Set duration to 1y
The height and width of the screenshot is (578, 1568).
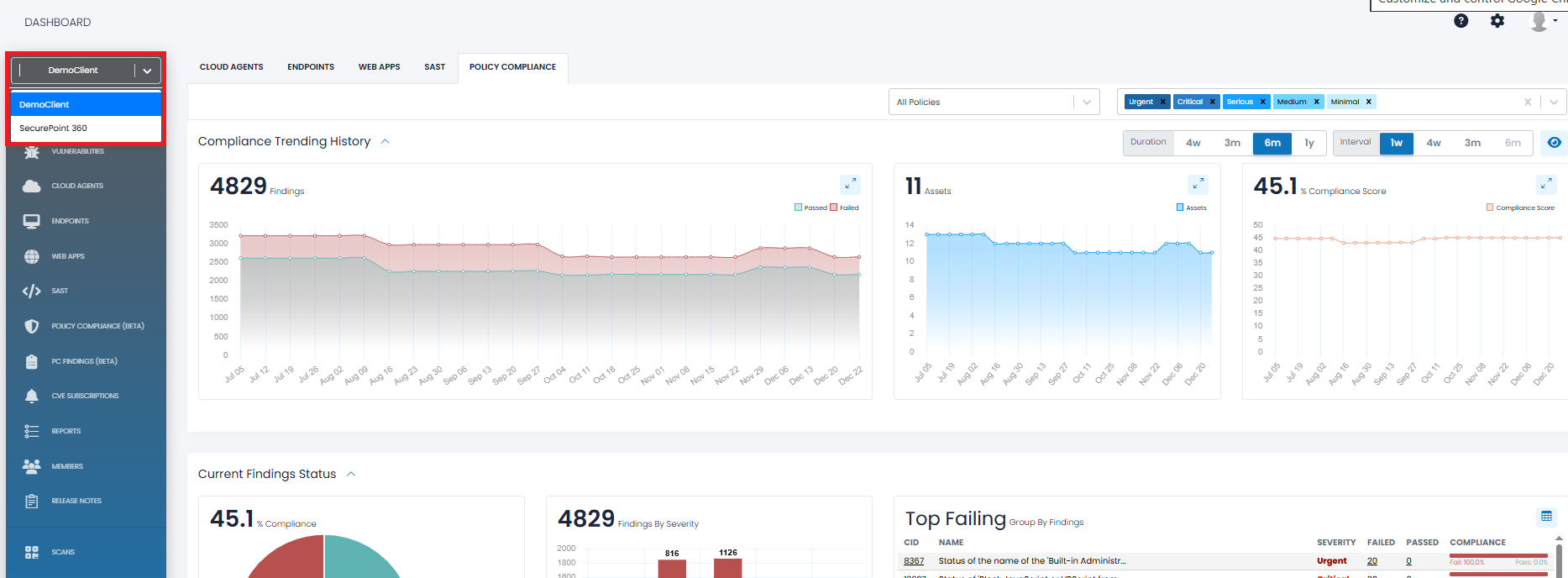point(1308,143)
